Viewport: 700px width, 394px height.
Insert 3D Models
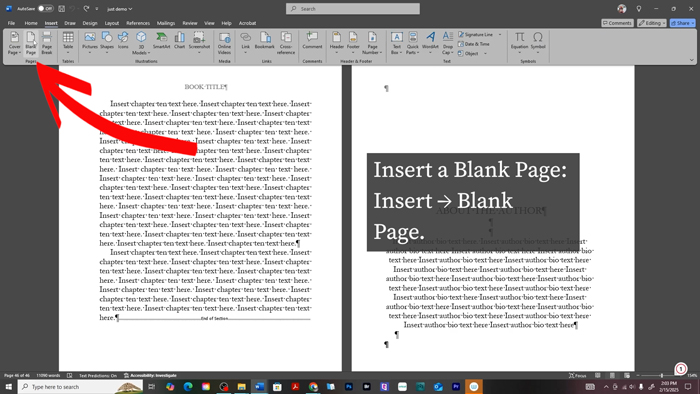click(x=141, y=43)
